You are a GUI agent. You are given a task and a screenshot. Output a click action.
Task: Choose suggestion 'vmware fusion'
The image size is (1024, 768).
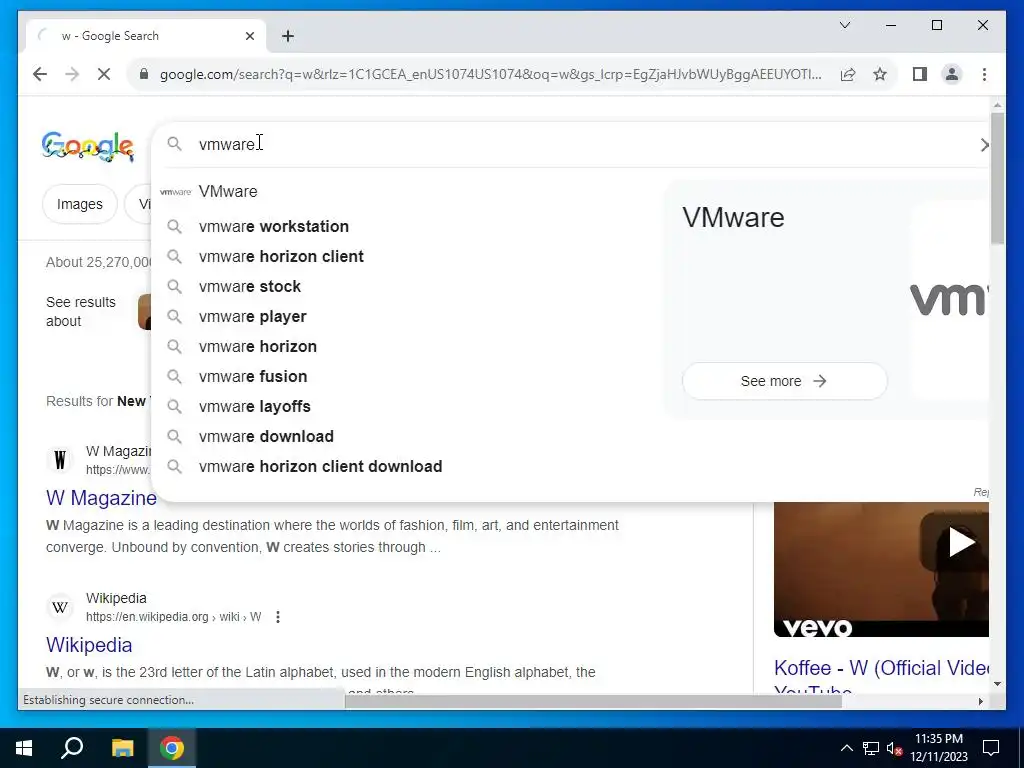tap(405, 377)
